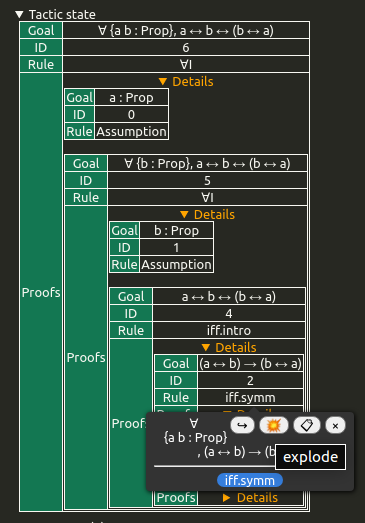This screenshot has width=365, height=523.
Task: Click ID value 2
Action: tap(250, 381)
